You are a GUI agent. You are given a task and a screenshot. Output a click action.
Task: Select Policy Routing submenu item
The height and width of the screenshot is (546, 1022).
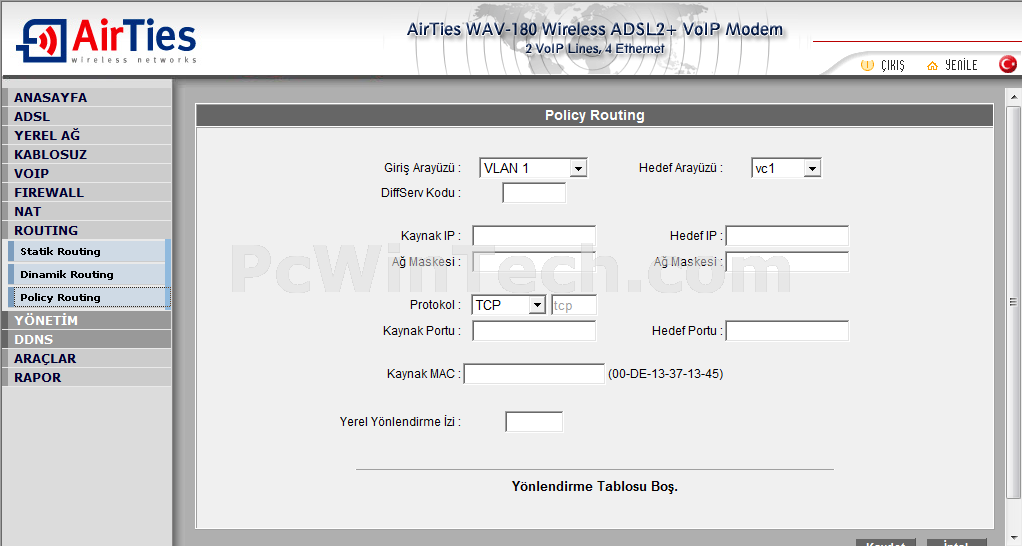click(x=89, y=297)
